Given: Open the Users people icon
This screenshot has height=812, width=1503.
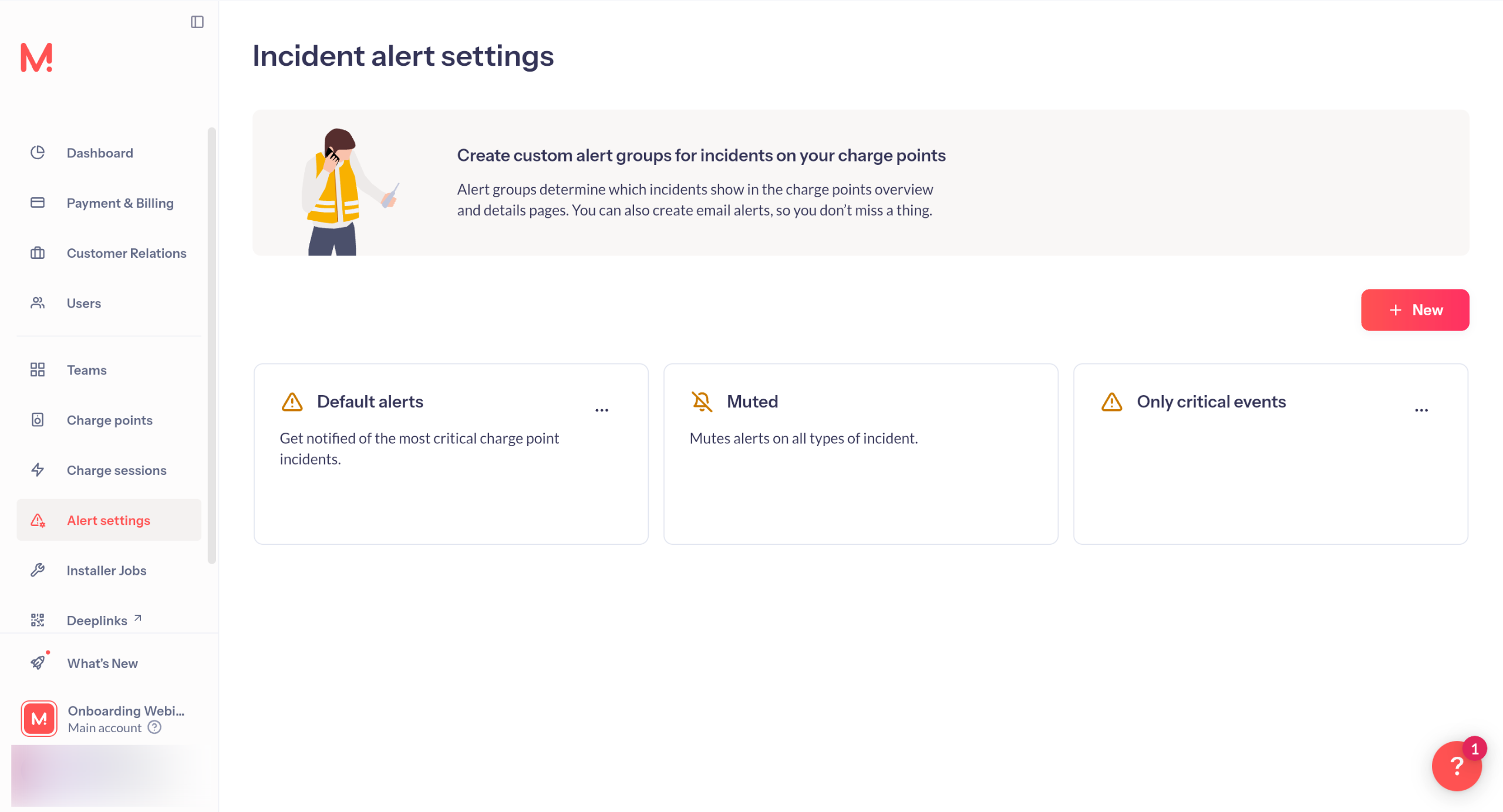Looking at the screenshot, I should (x=38, y=303).
